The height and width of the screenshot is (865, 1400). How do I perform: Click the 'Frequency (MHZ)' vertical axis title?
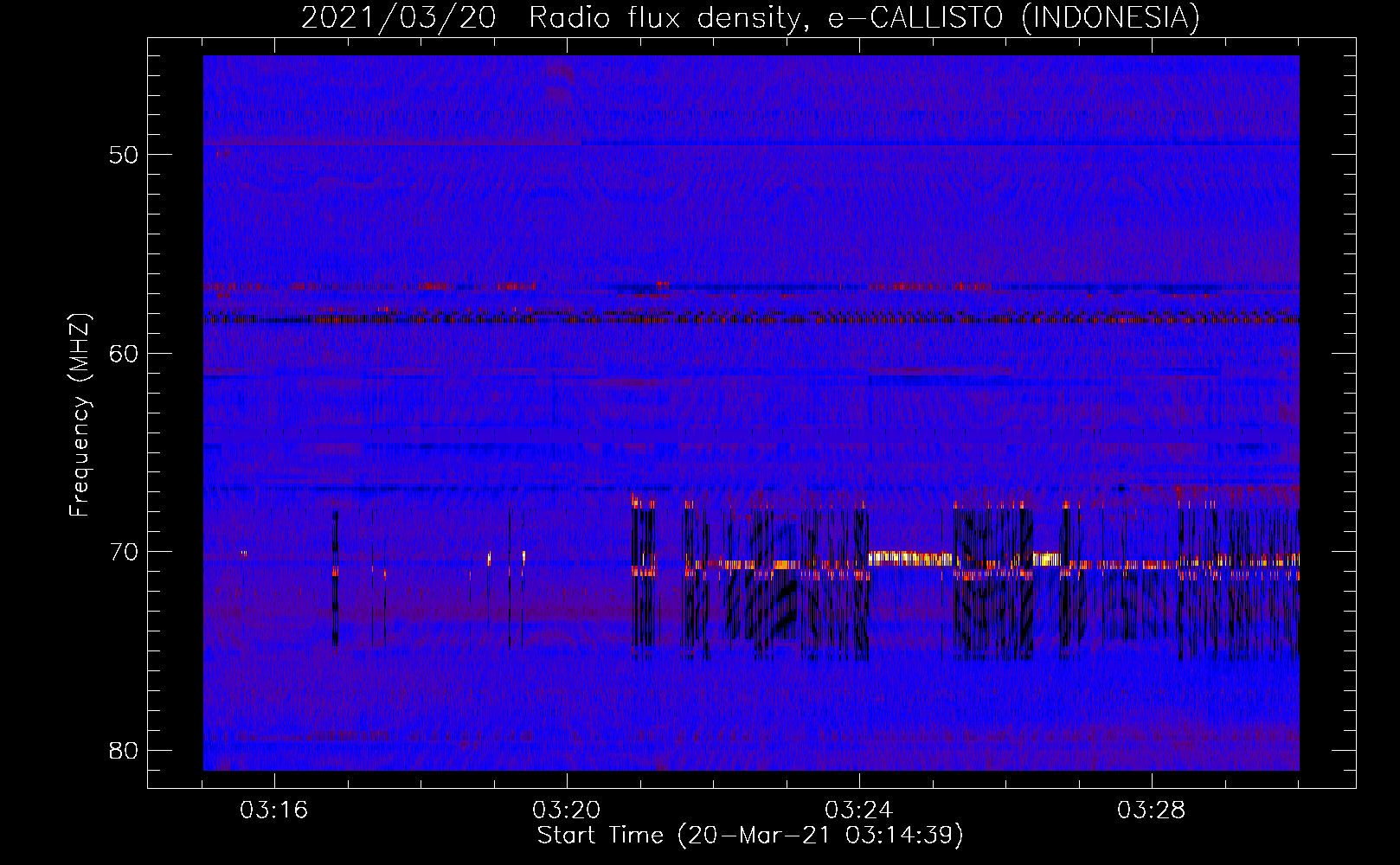tap(80, 414)
